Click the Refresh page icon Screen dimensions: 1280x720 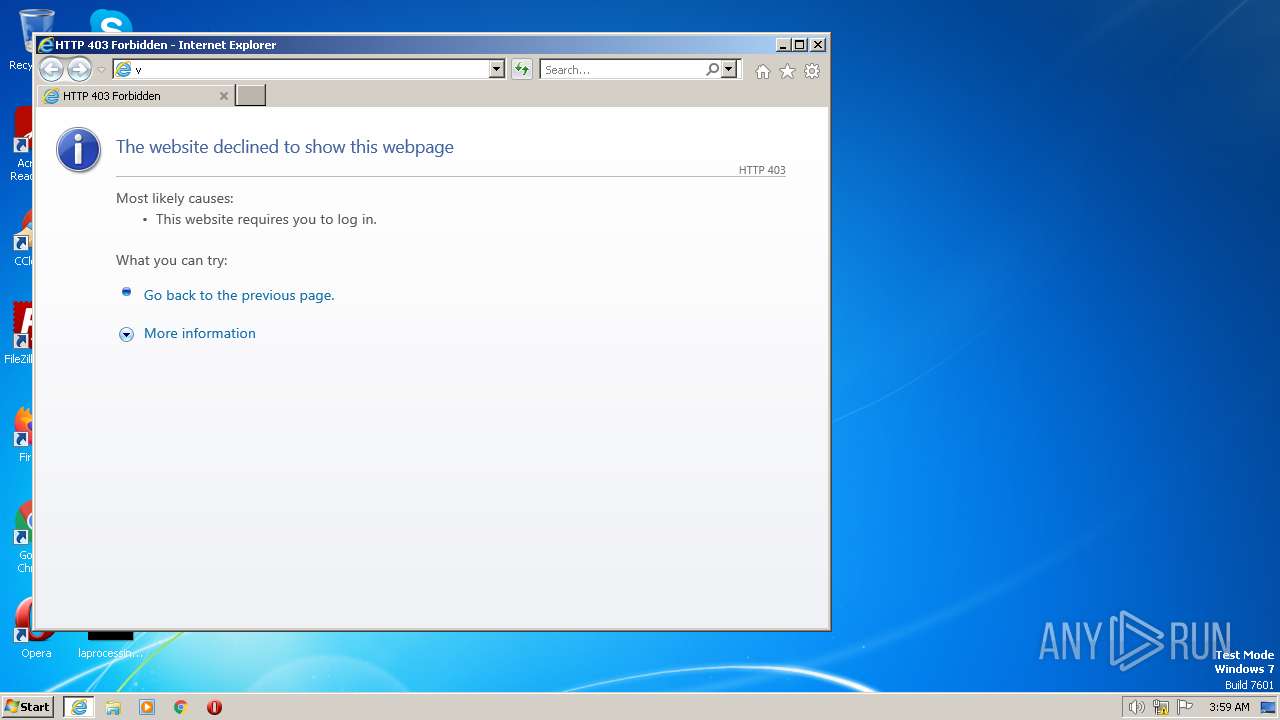click(x=521, y=69)
